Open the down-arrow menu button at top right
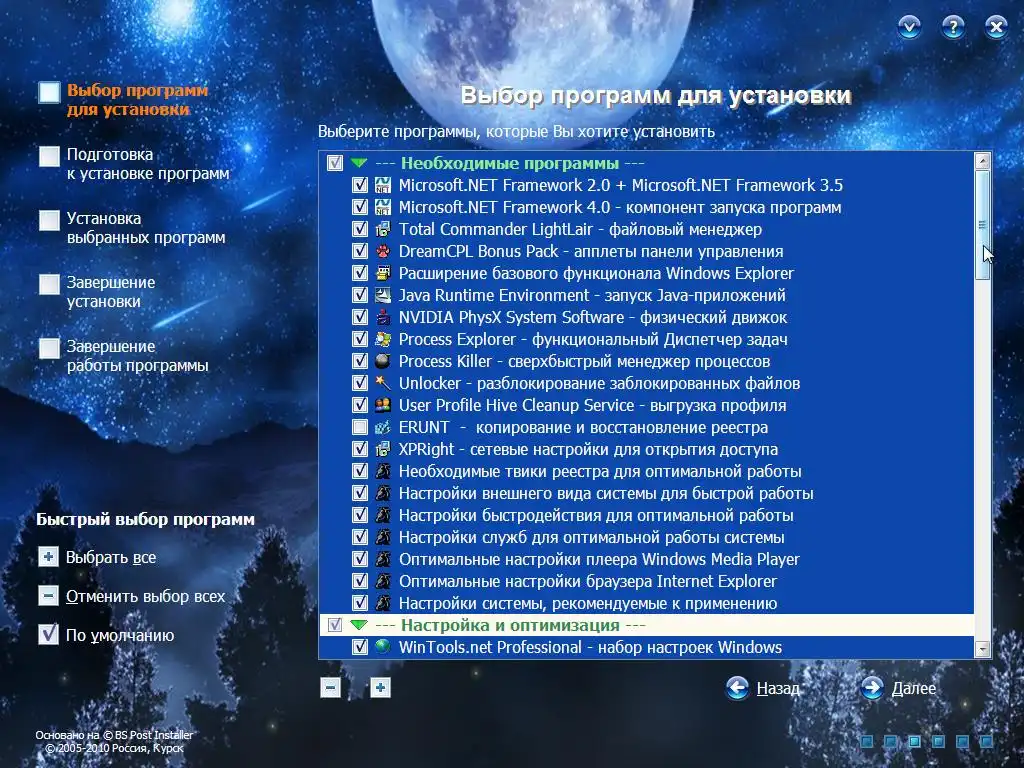The image size is (1024, 768). coord(909,27)
